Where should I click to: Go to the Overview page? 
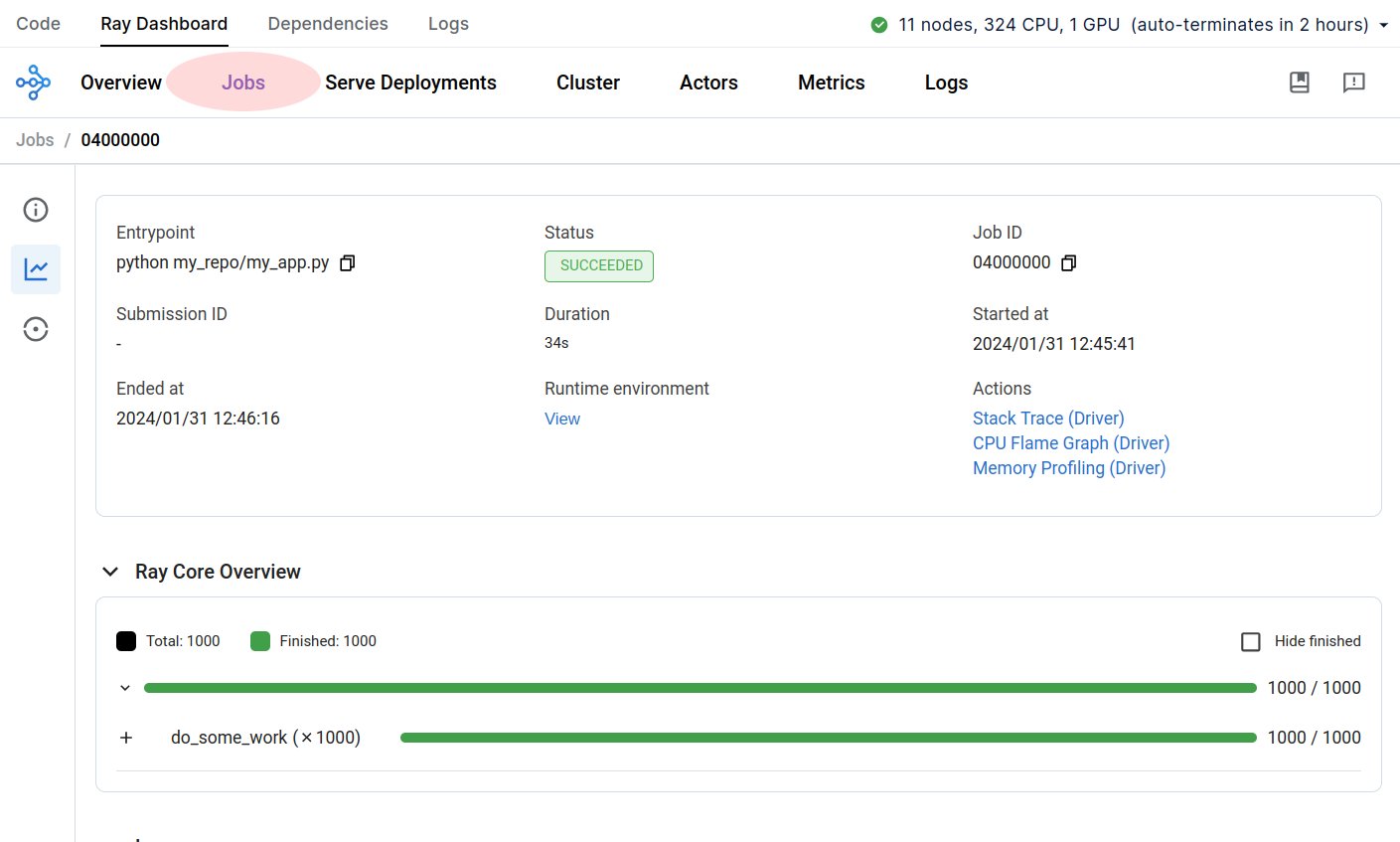click(121, 83)
